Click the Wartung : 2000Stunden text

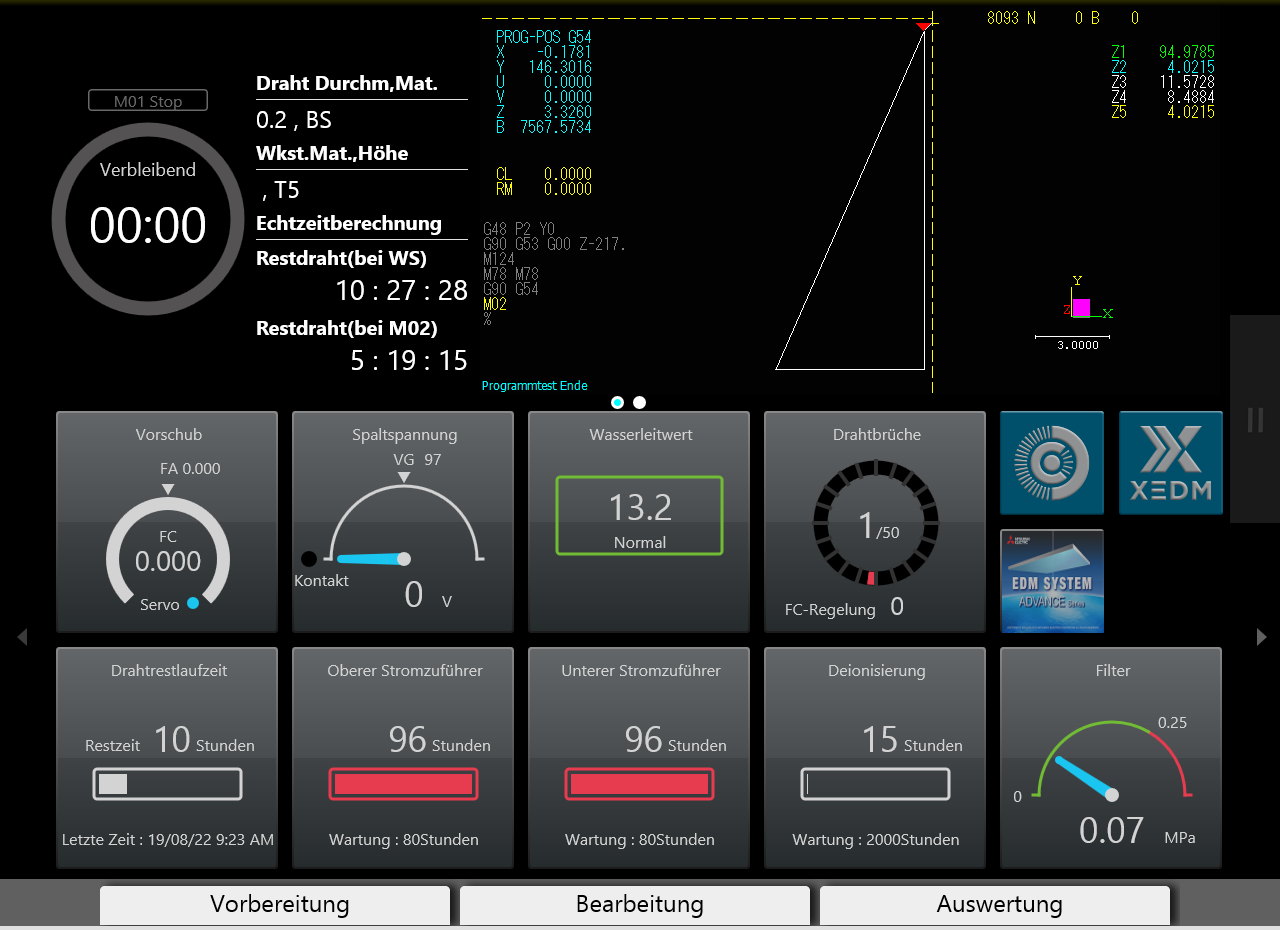876,840
